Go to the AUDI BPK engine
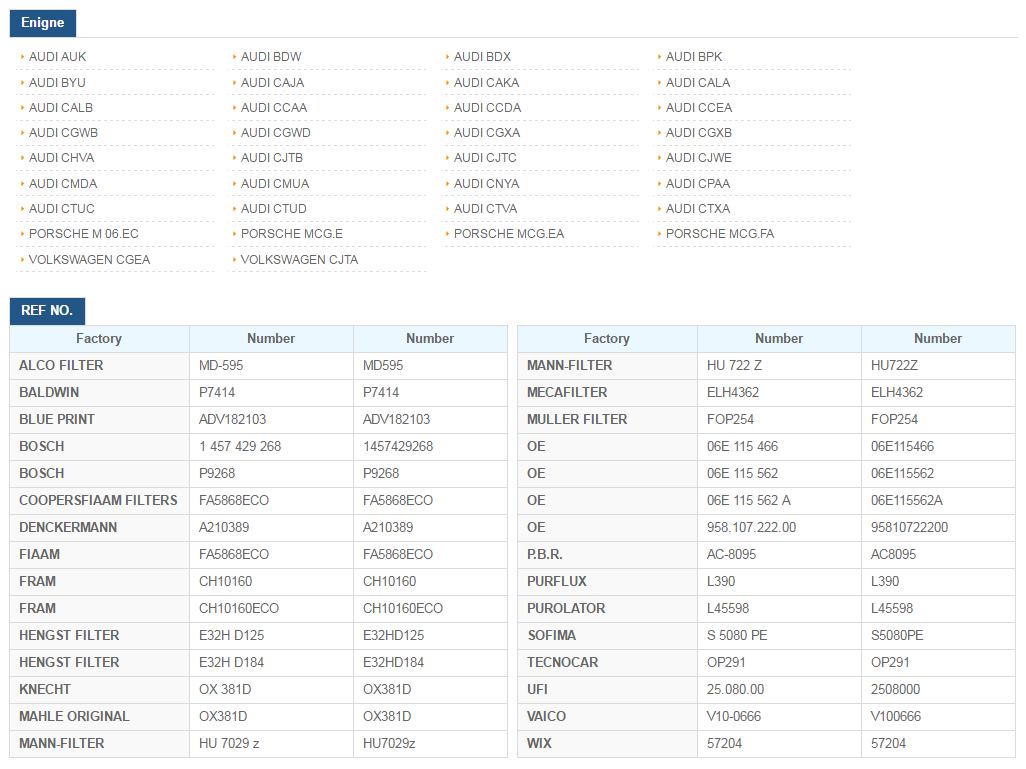 click(x=694, y=57)
